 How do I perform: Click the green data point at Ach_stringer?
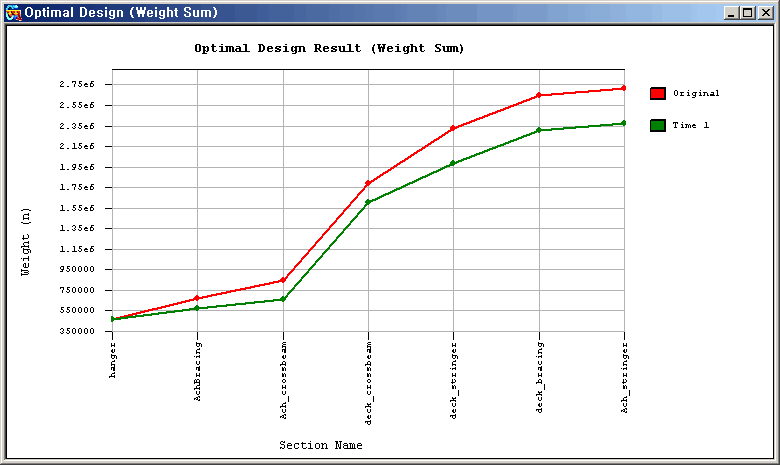click(624, 123)
